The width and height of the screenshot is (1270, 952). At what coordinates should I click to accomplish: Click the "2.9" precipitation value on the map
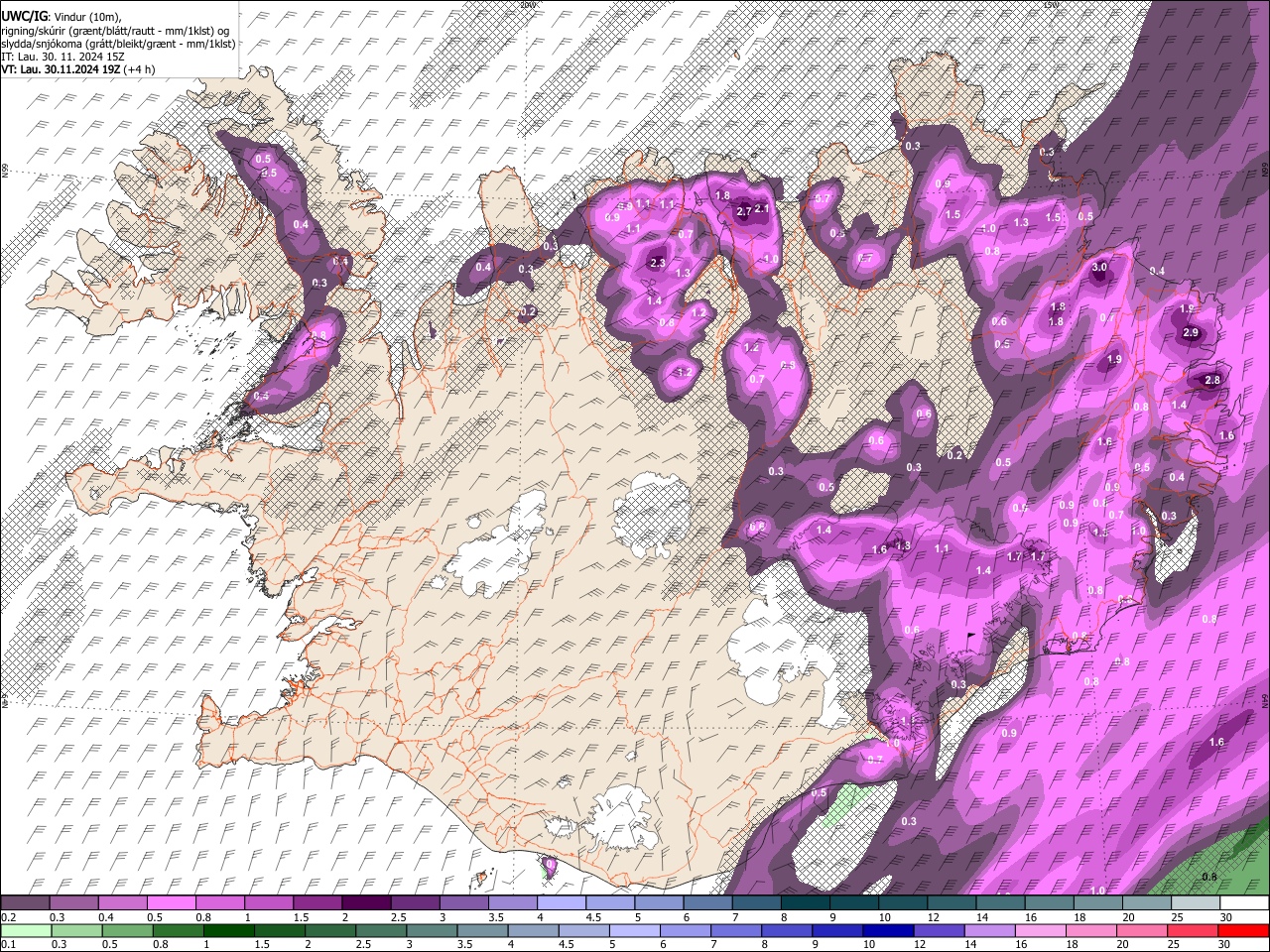(x=1192, y=333)
